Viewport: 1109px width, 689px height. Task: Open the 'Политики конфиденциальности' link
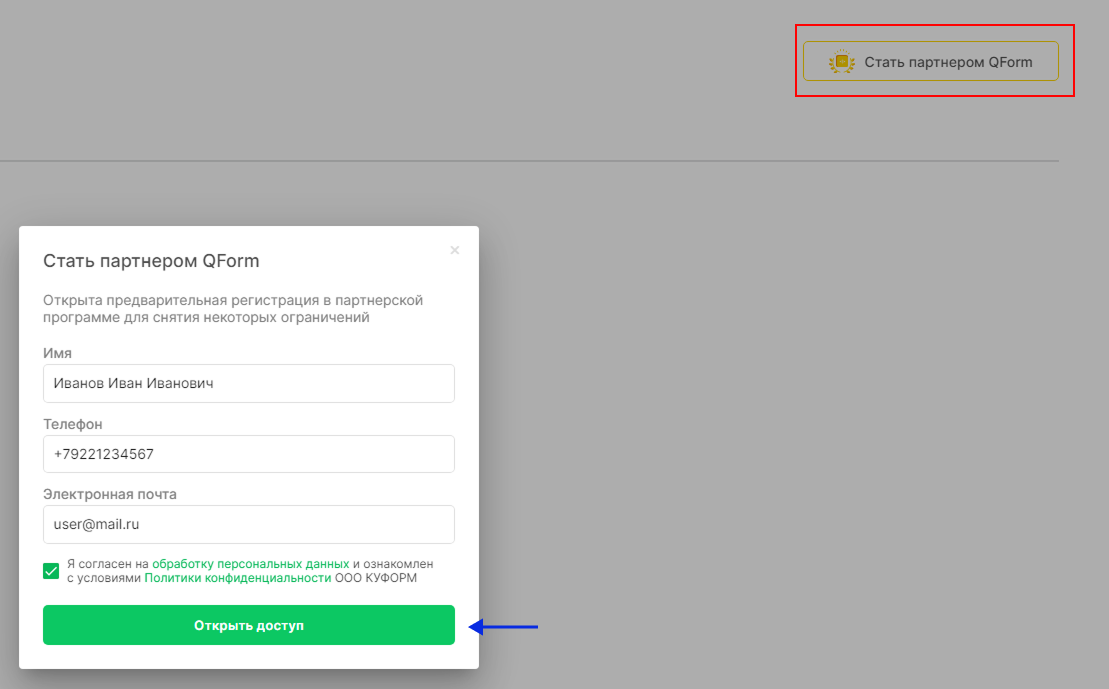click(238, 578)
